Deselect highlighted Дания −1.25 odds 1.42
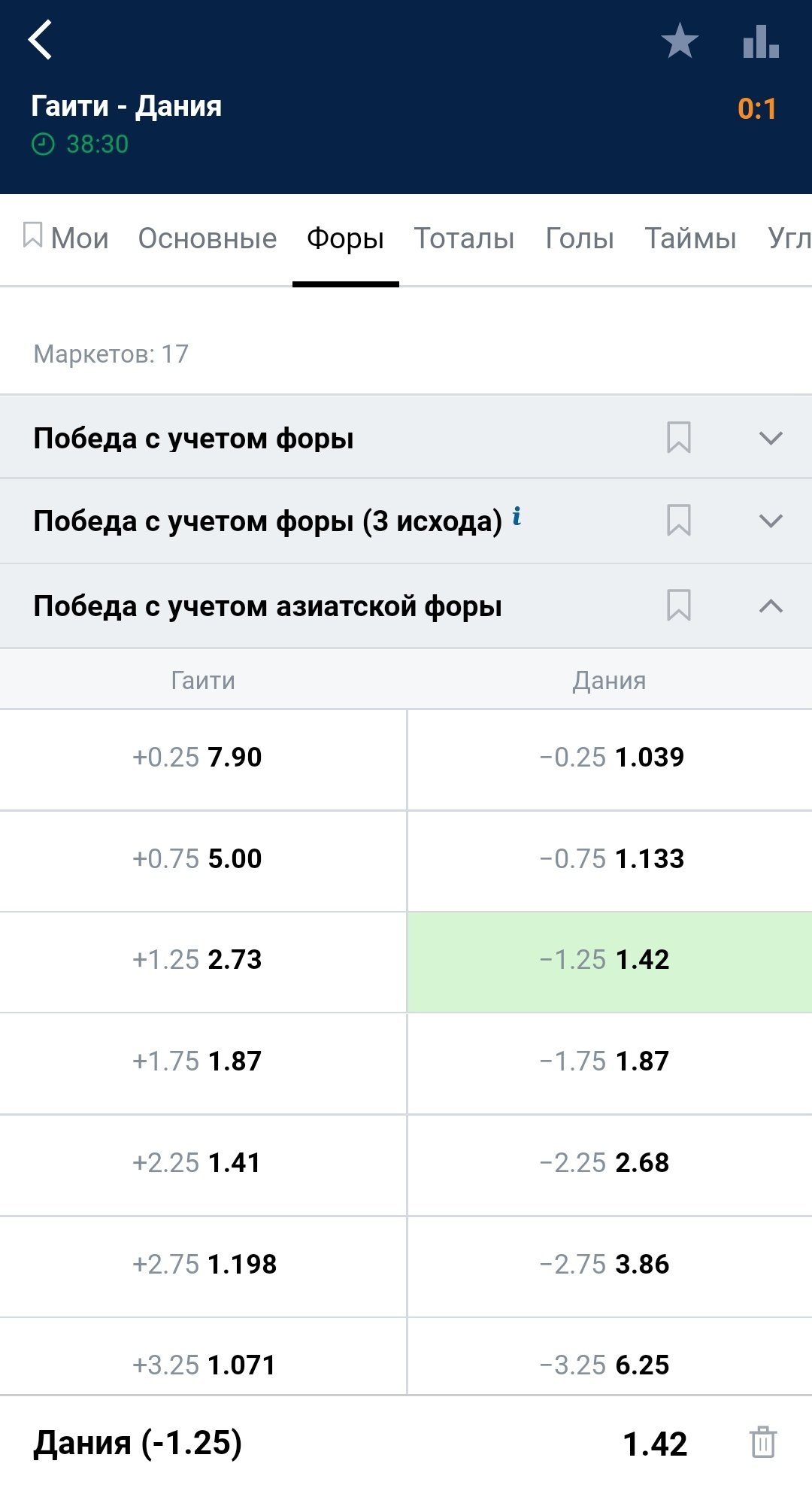This screenshot has width=812, height=1488. pos(609,961)
